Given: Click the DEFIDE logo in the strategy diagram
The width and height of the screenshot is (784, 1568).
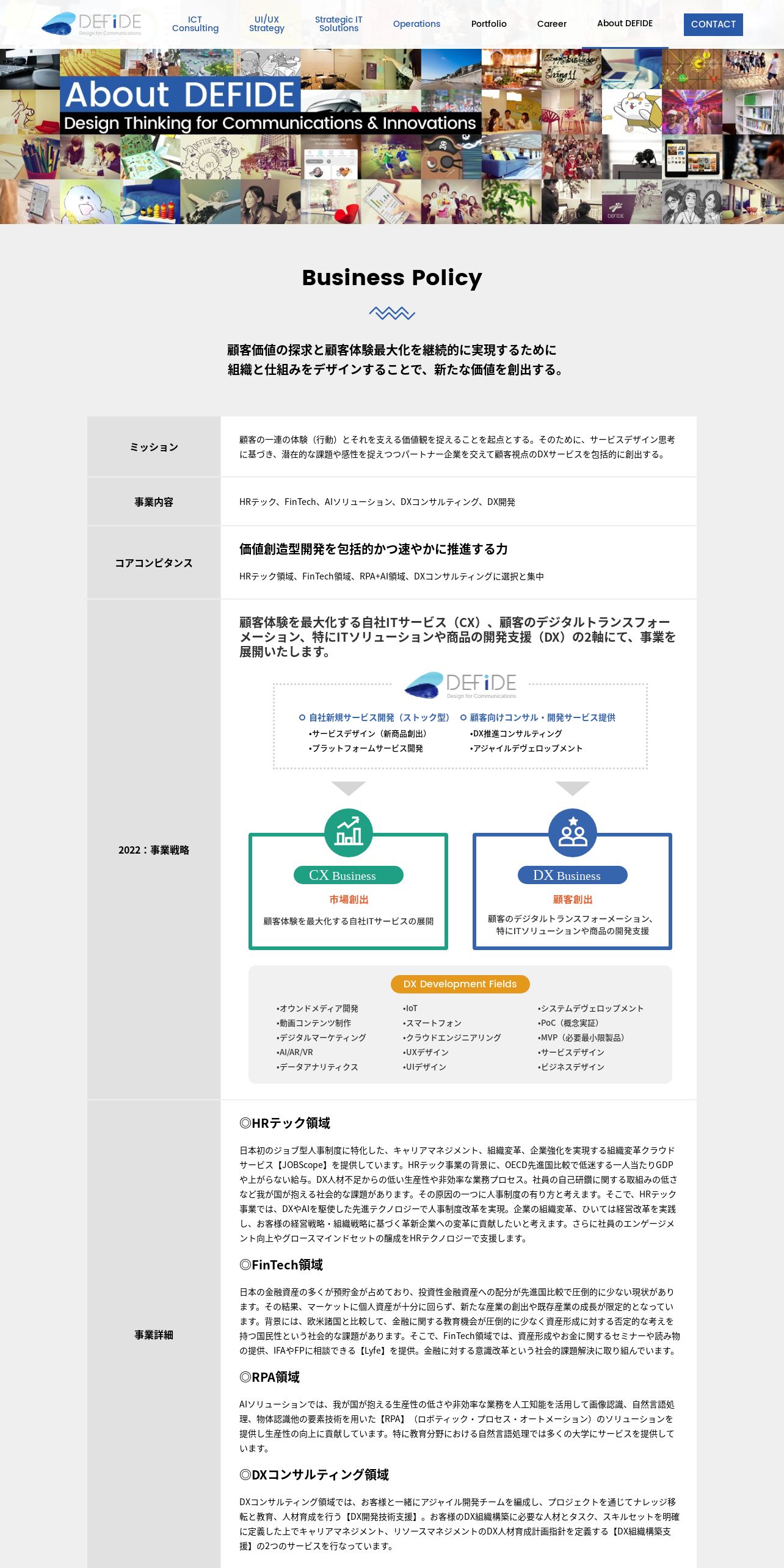Looking at the screenshot, I should [460, 685].
